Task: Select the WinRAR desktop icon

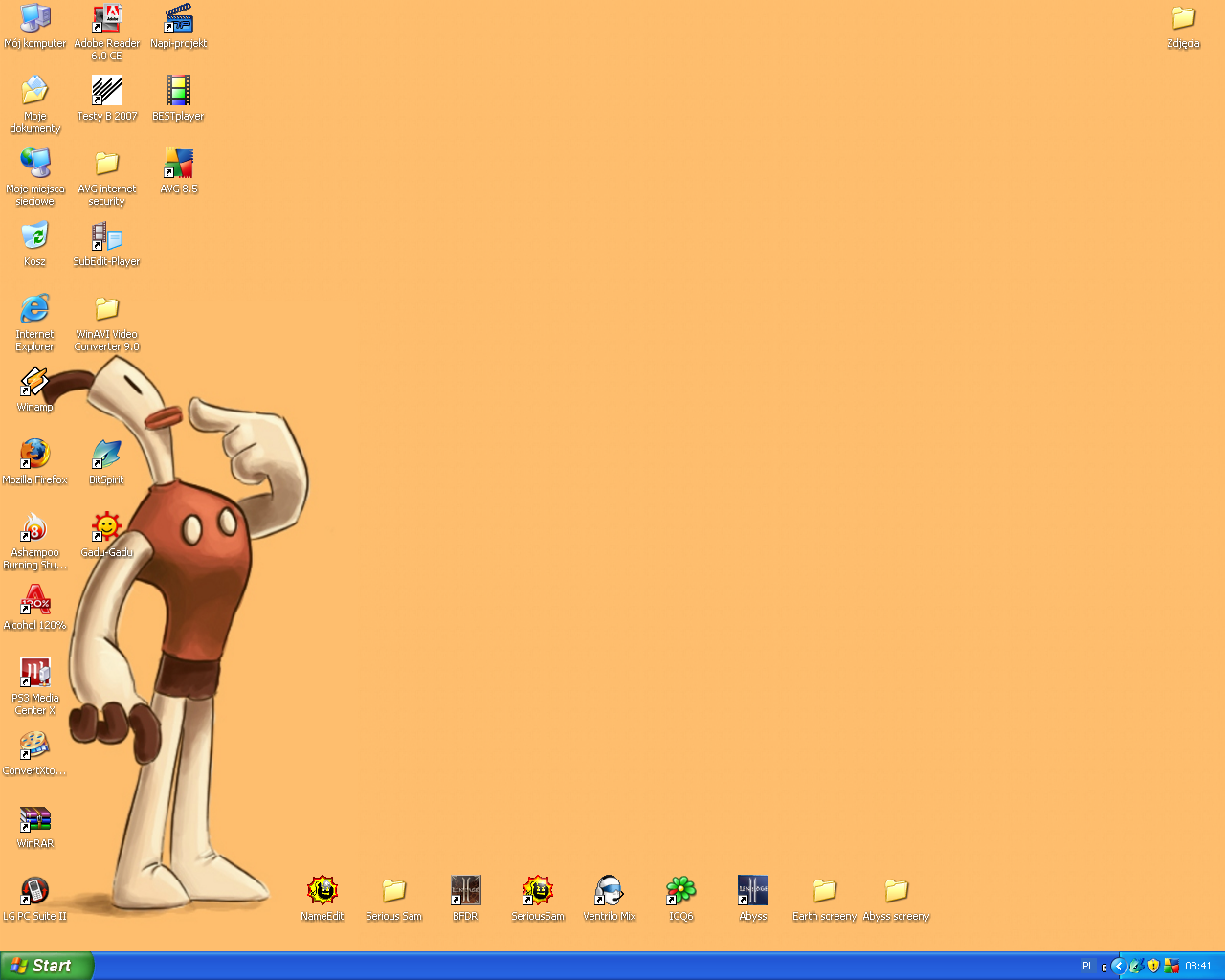Action: point(35,819)
